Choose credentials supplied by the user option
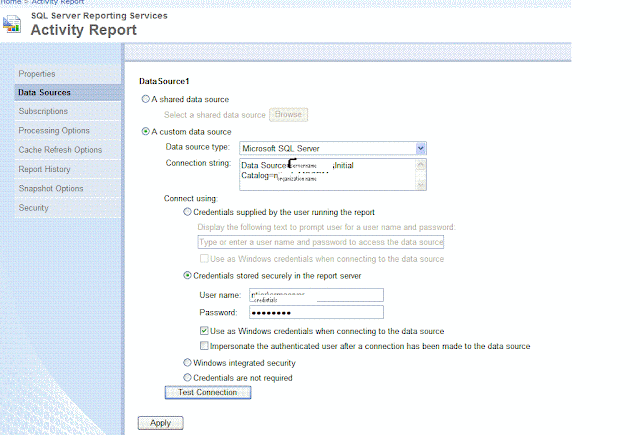 [187, 212]
